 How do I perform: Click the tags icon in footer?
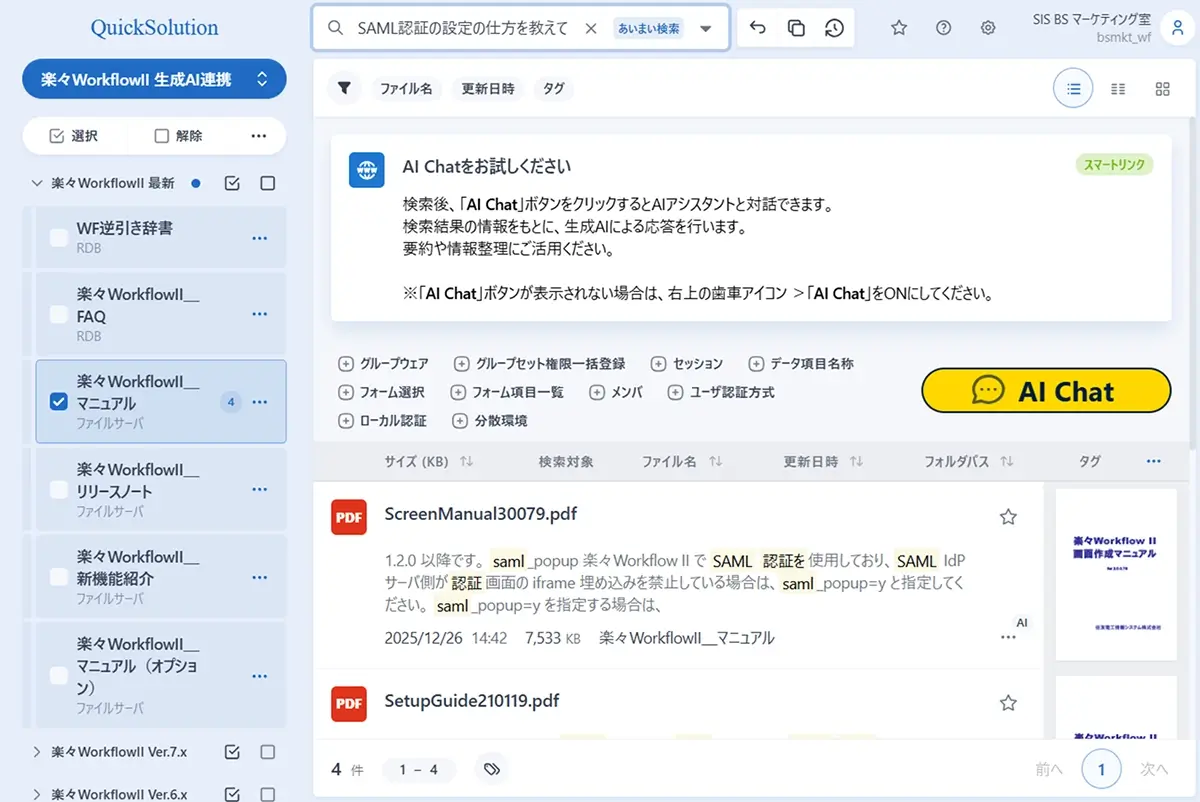491,769
